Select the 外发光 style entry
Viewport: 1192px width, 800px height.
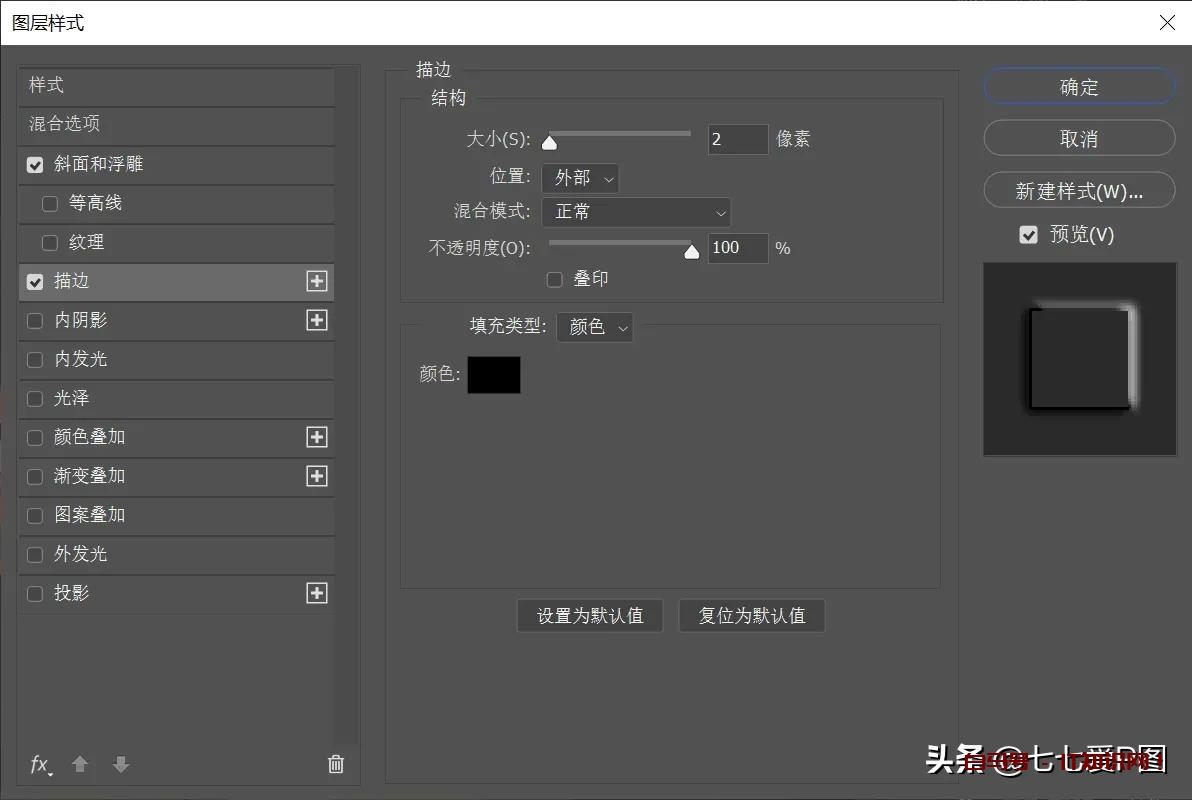click(x=80, y=554)
